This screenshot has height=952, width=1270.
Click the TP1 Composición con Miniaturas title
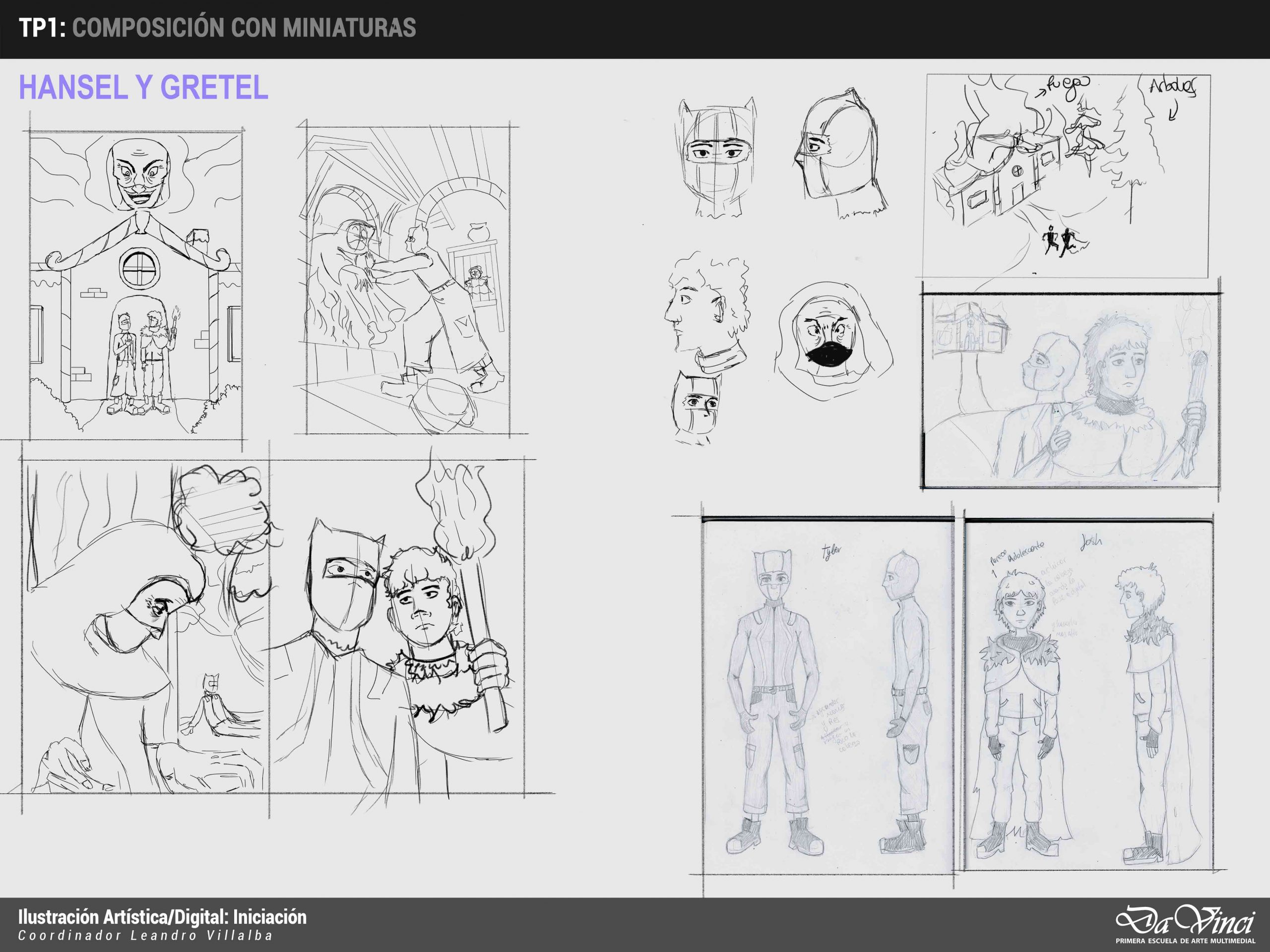(217, 28)
